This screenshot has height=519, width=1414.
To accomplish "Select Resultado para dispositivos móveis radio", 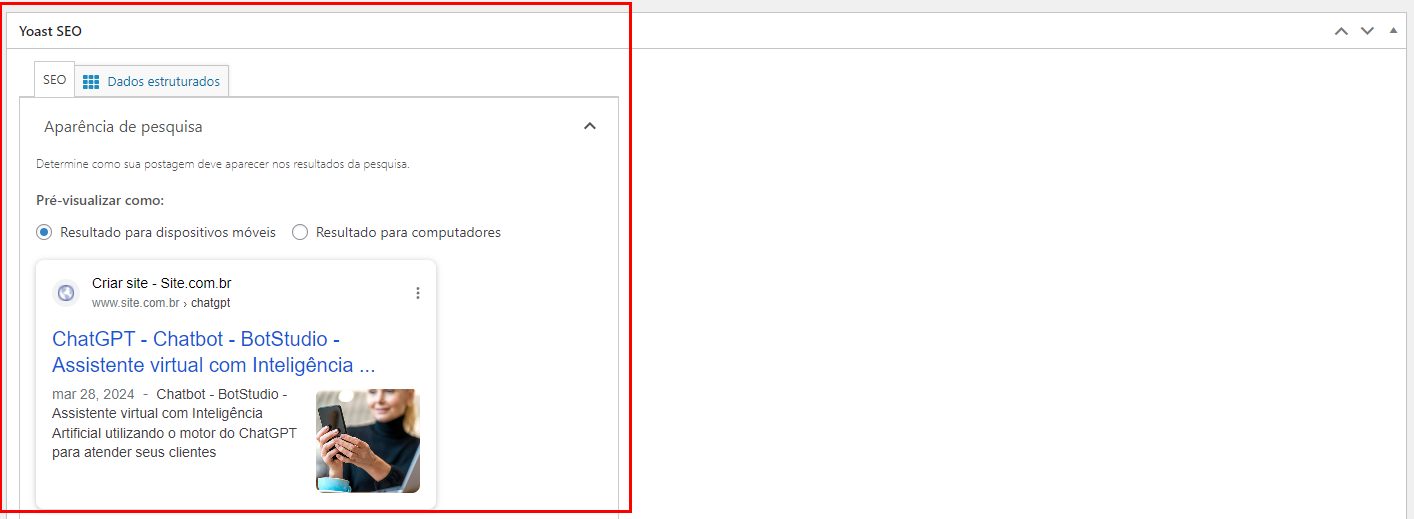I will 44,232.
